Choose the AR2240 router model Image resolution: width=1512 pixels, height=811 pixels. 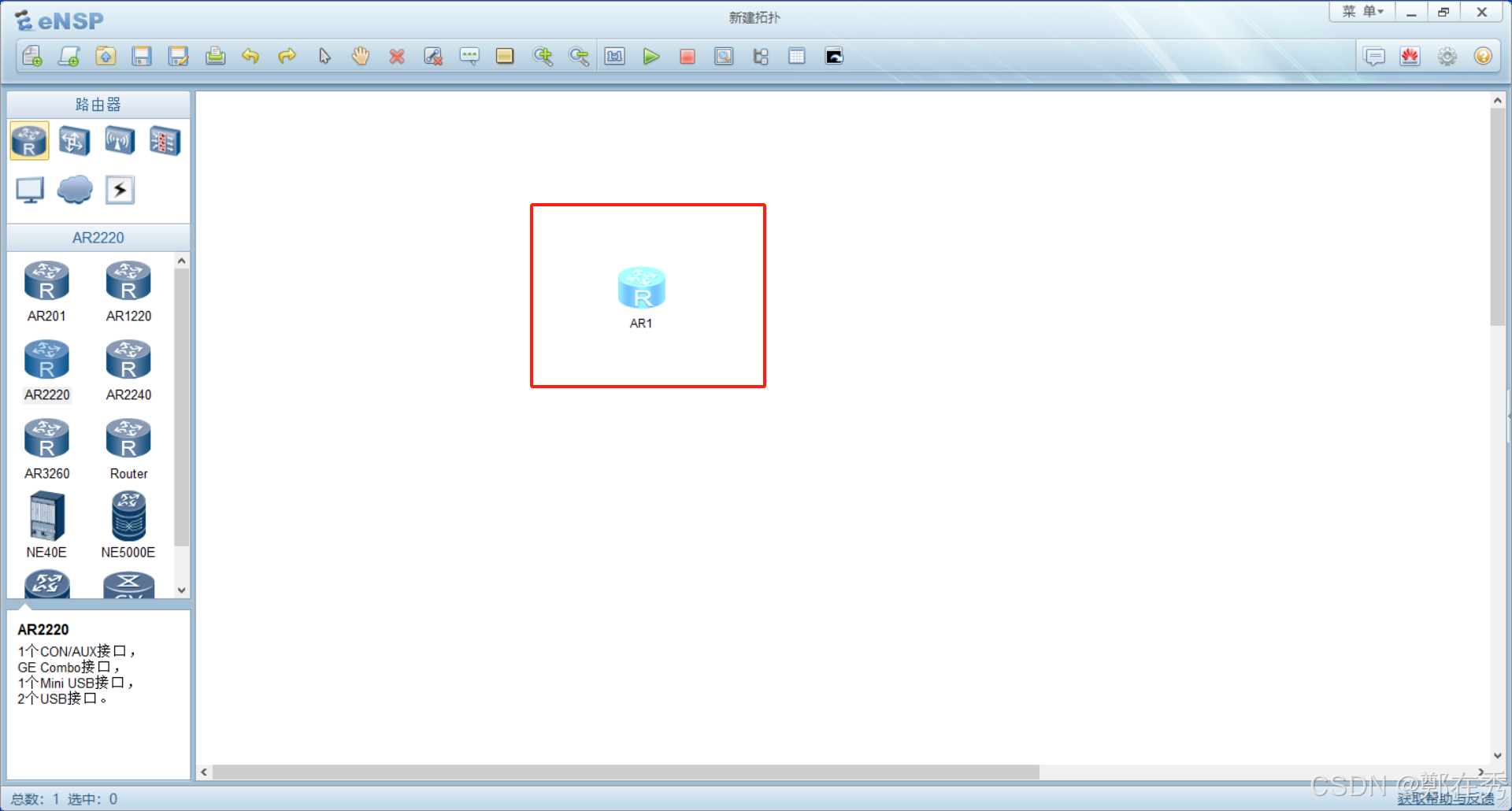(x=128, y=371)
